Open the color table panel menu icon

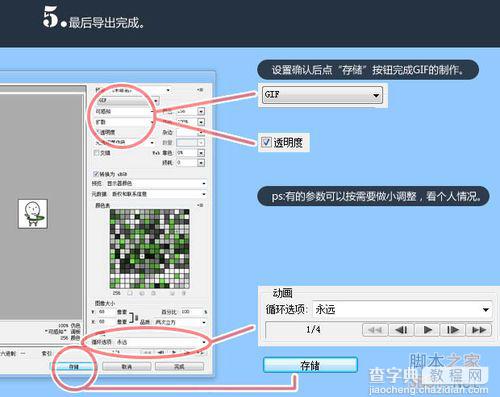click(200, 205)
